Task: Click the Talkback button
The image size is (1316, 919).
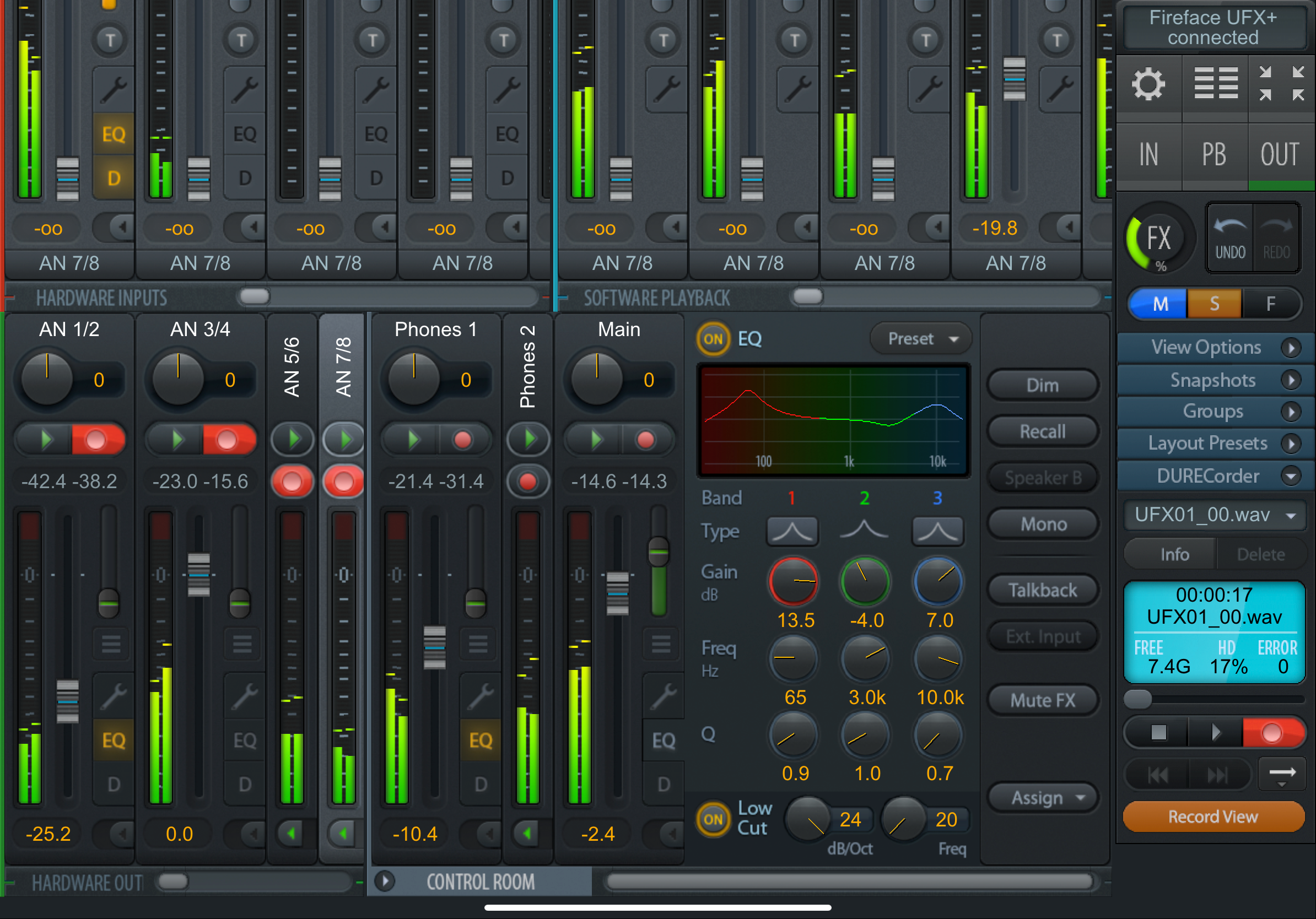Action: (x=1043, y=590)
